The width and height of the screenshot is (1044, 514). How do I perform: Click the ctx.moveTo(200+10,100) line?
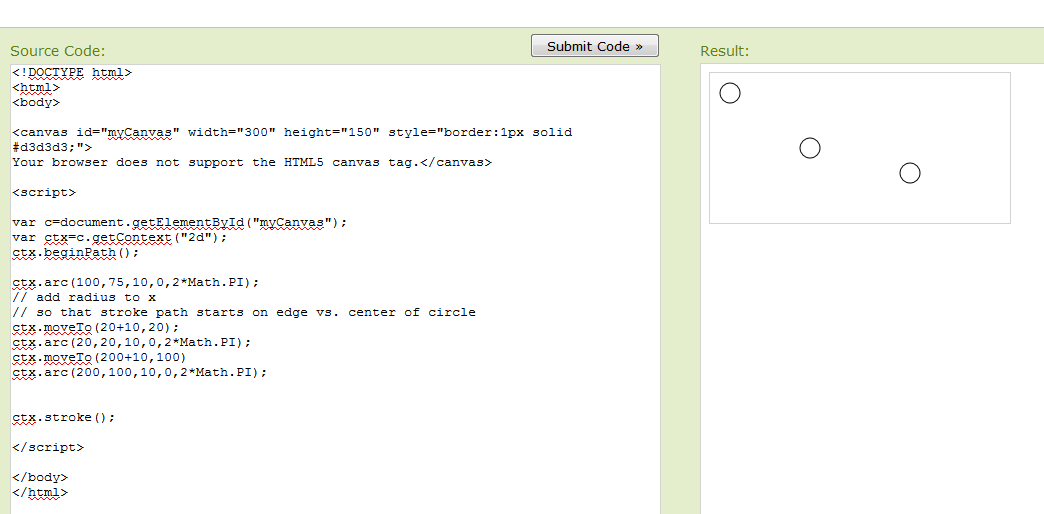100,358
